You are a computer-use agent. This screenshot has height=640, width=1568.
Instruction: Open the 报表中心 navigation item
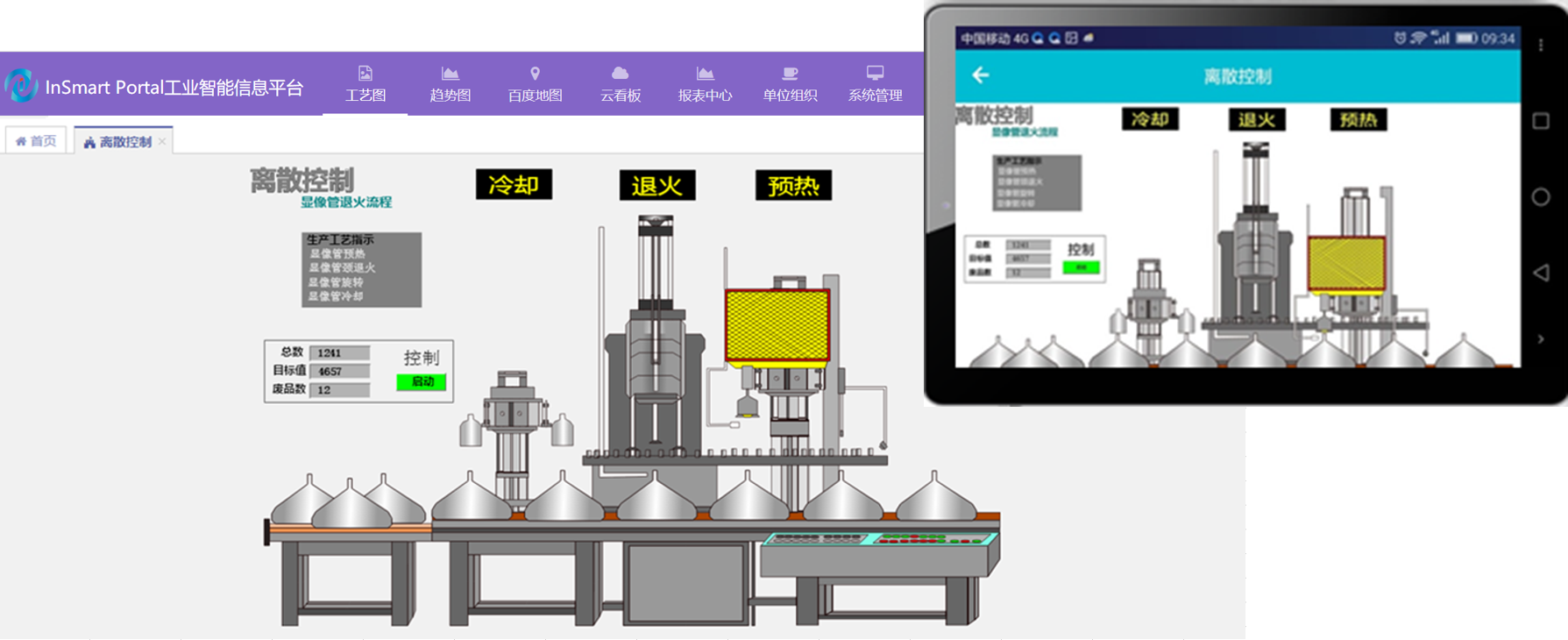click(x=705, y=84)
